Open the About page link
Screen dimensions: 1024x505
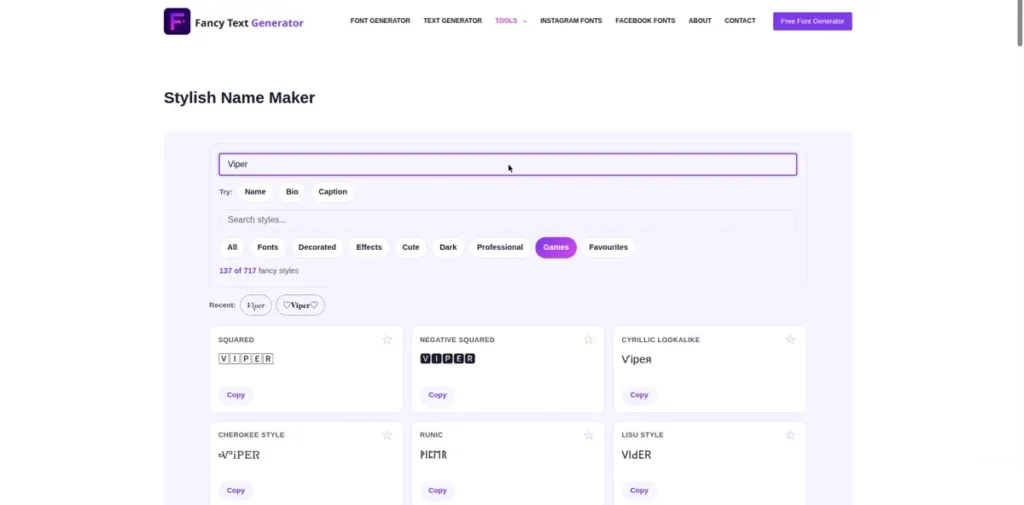click(700, 21)
